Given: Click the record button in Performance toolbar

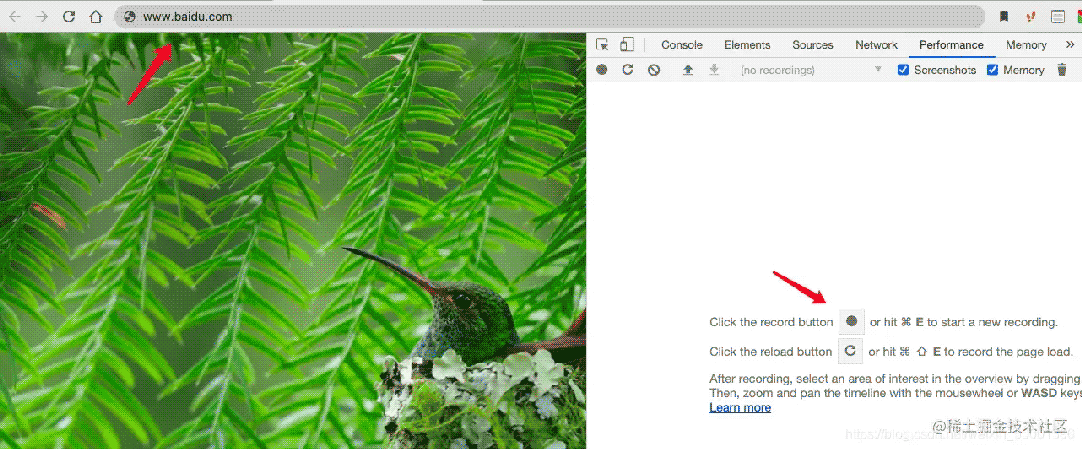Looking at the screenshot, I should click(x=602, y=70).
